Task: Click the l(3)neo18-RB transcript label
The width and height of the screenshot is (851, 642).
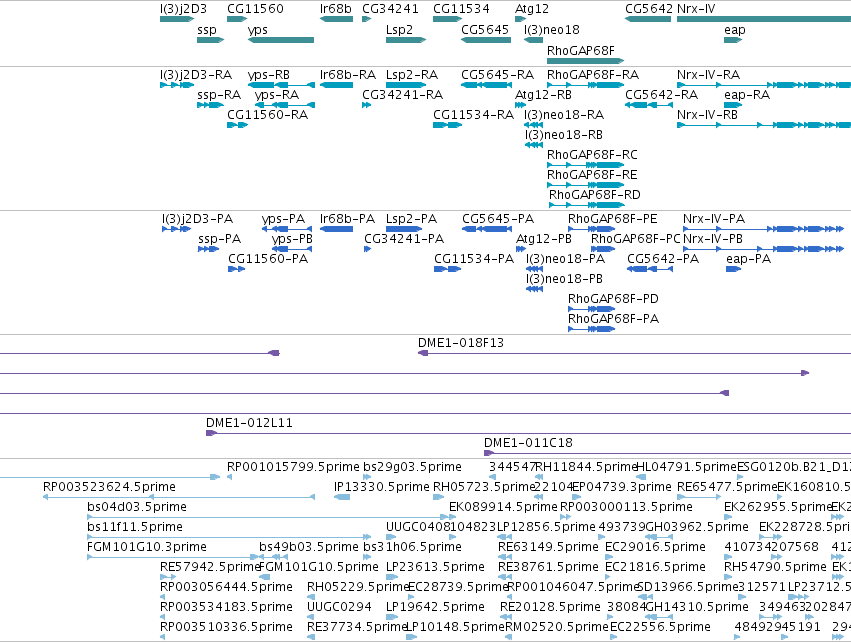Action: click(x=563, y=135)
